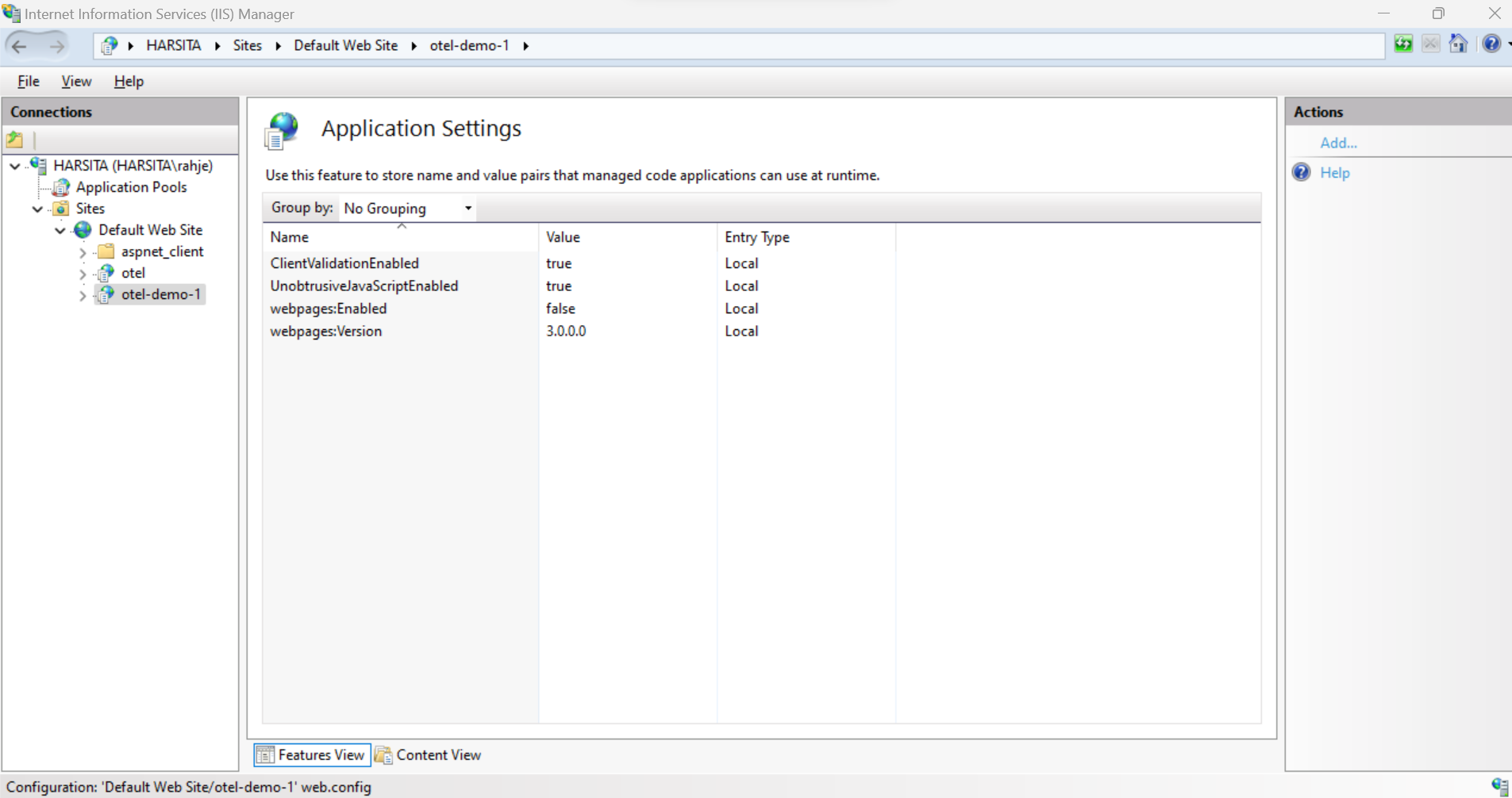Open the File menu
This screenshot has width=1512, height=798.
[29, 81]
